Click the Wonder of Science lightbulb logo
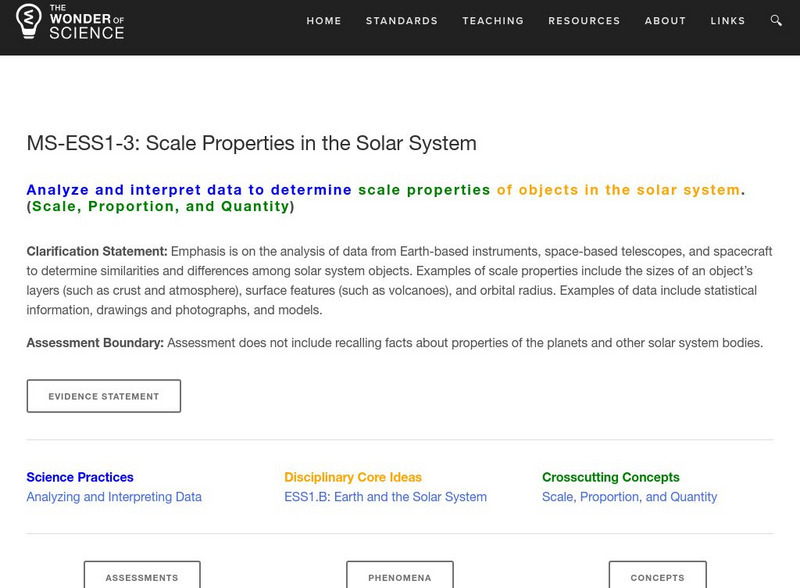800x588 pixels. coord(29,20)
